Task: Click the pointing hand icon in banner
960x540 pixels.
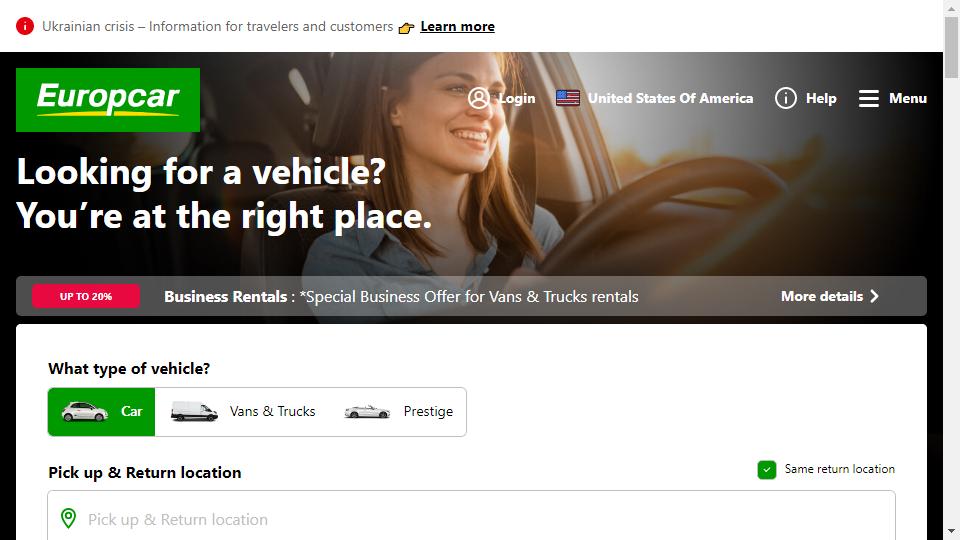Action: tap(407, 28)
